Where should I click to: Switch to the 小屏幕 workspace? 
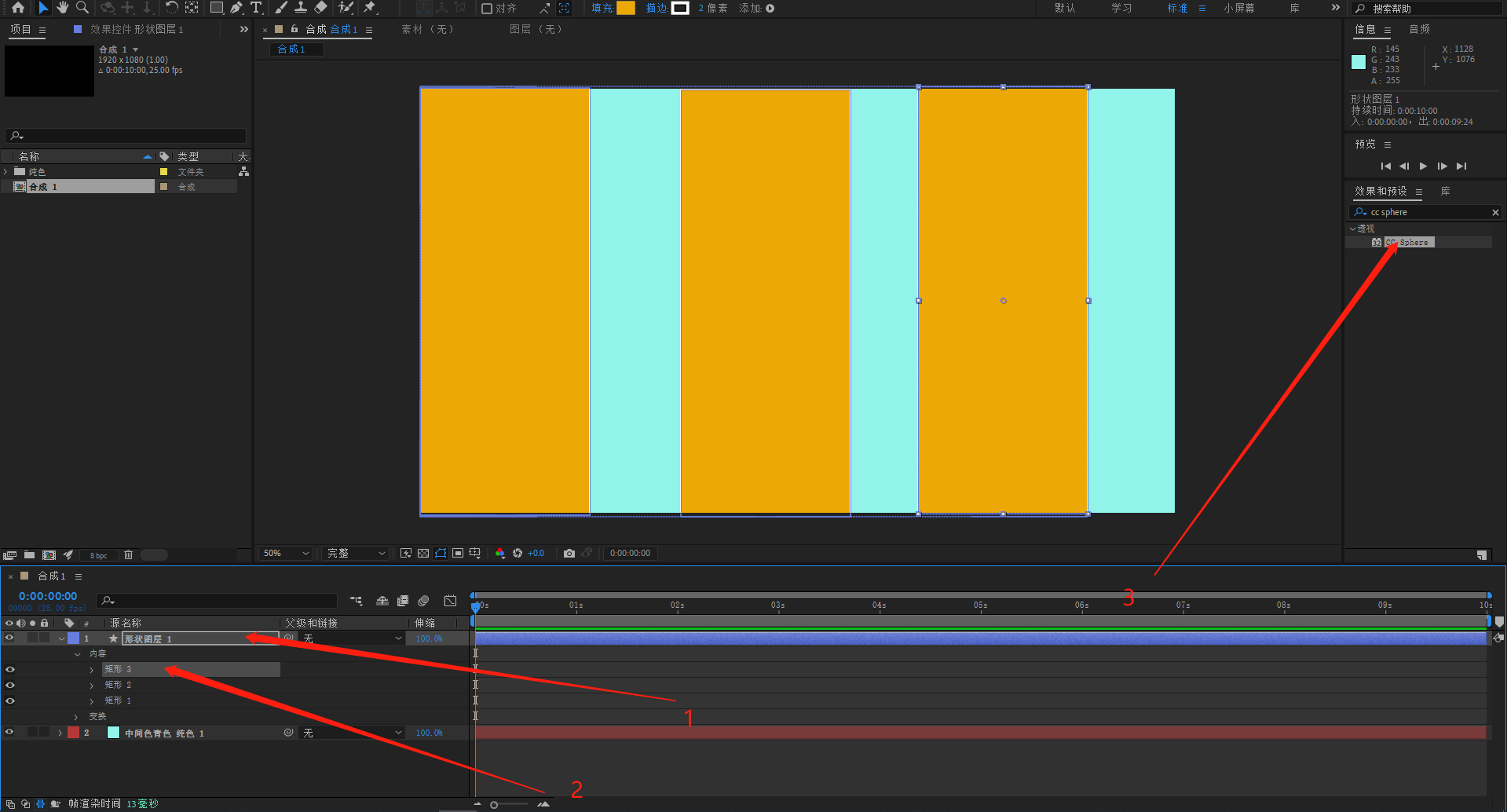click(1239, 8)
